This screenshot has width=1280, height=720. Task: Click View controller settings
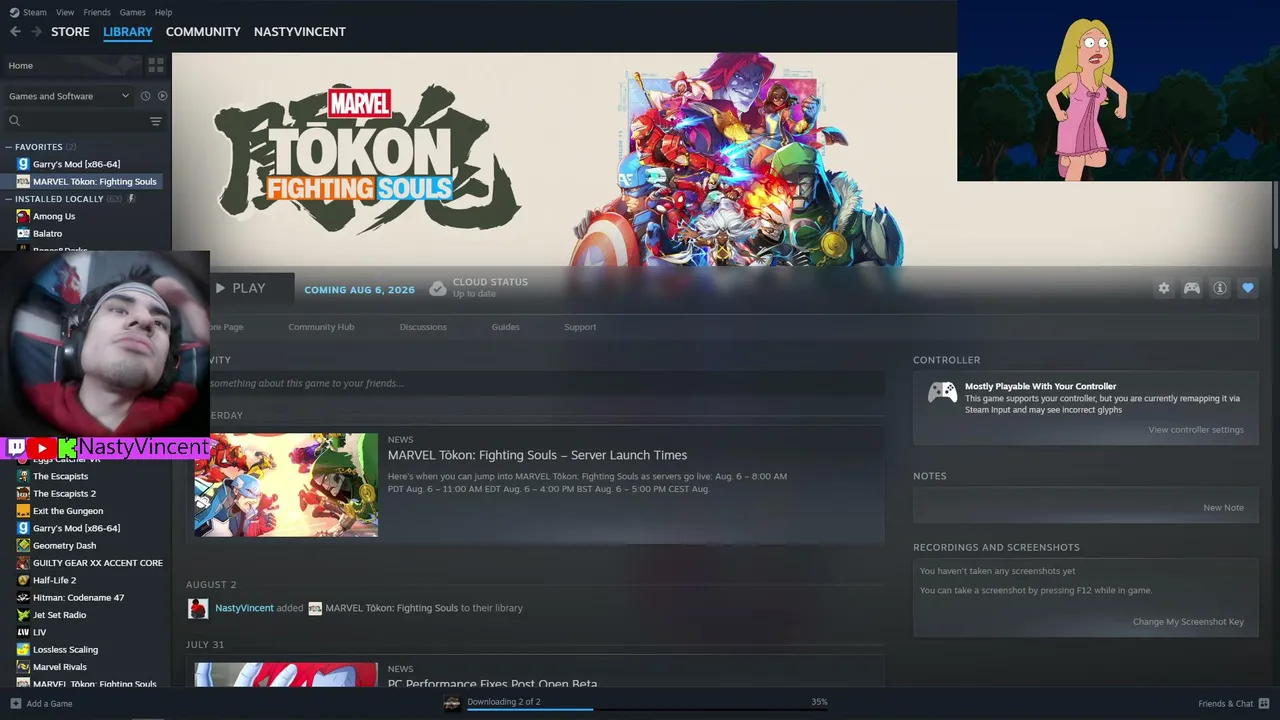pos(1196,430)
